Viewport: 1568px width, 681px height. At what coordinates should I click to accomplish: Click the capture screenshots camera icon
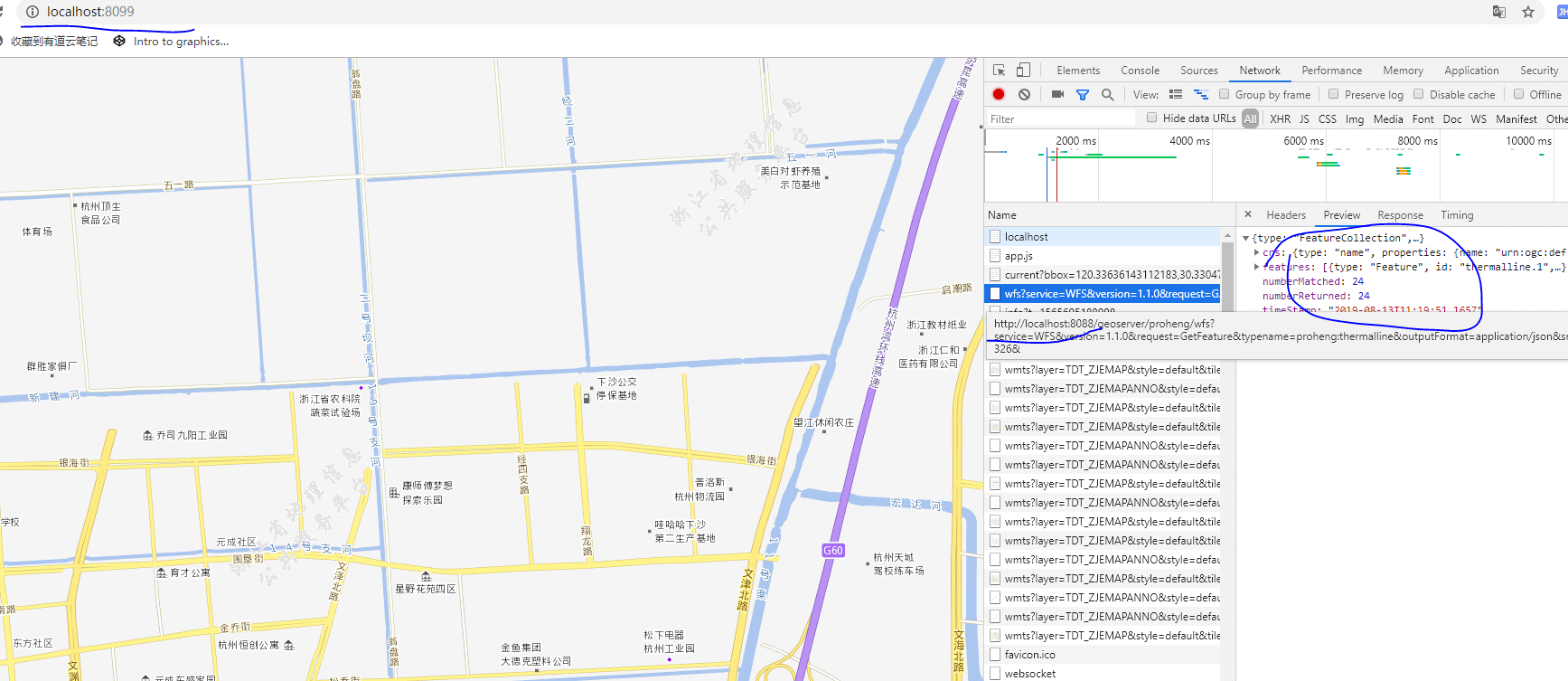click(x=1057, y=94)
